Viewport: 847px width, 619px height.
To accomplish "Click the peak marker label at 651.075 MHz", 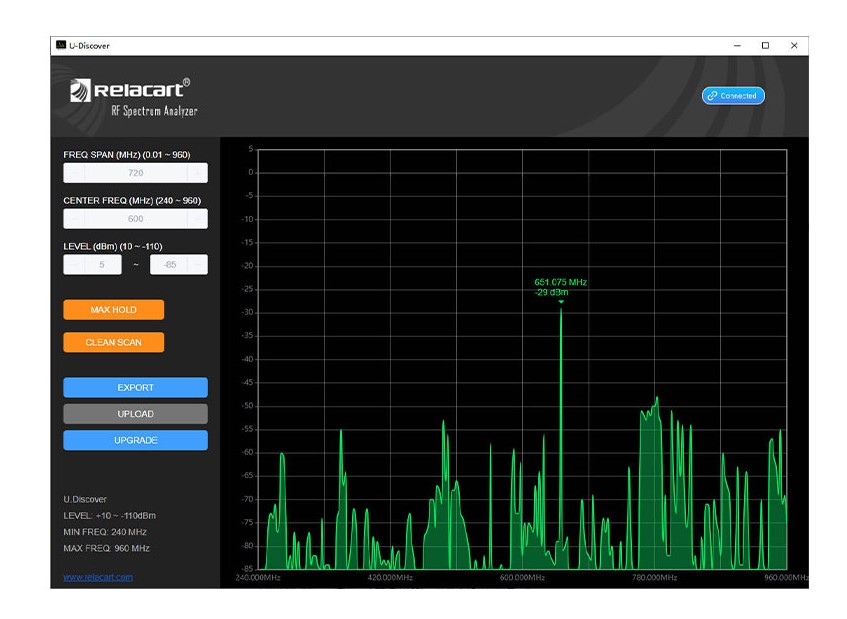I will 560,287.
